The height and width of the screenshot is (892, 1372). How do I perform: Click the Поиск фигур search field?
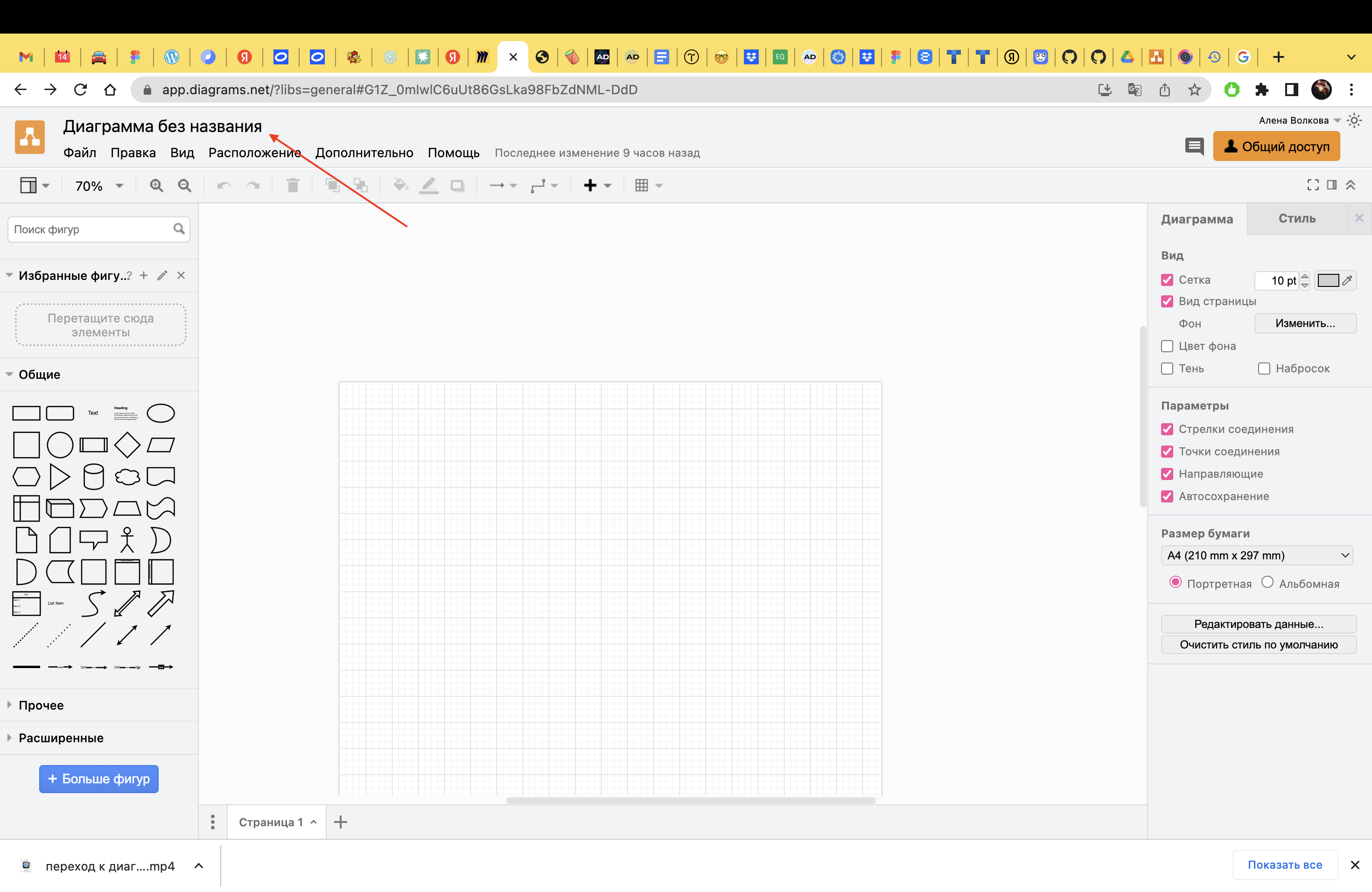86,229
